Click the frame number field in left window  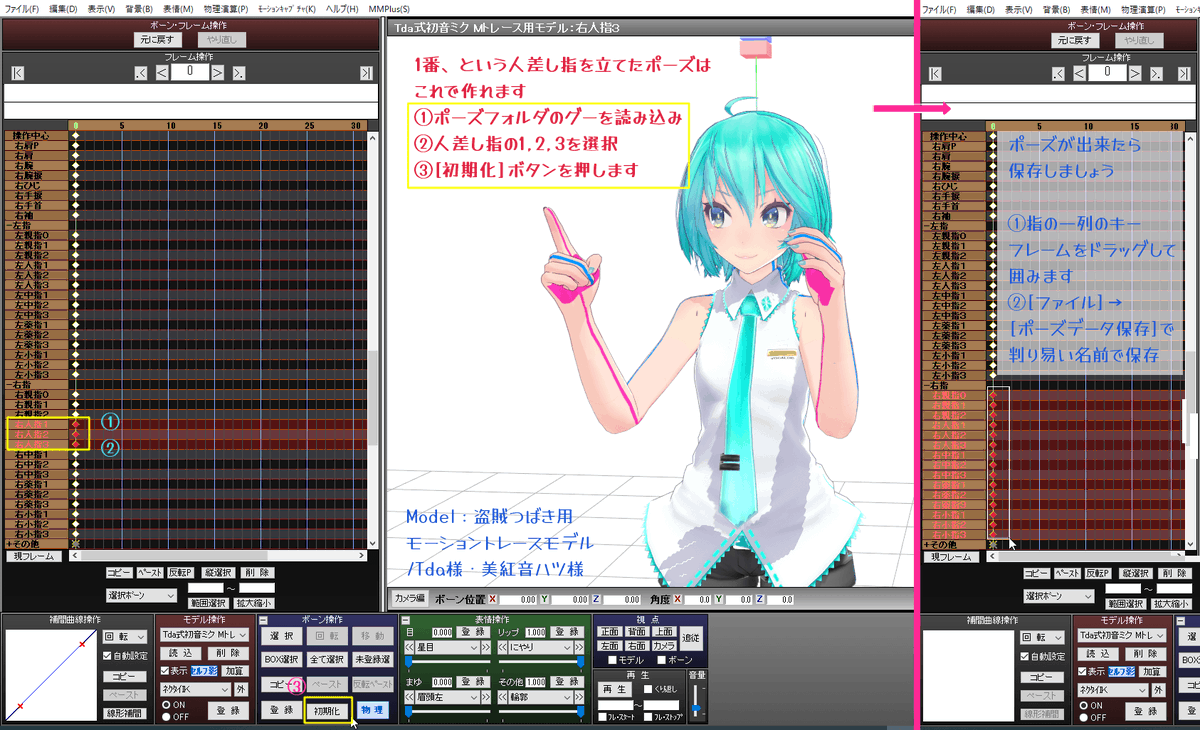coord(189,73)
